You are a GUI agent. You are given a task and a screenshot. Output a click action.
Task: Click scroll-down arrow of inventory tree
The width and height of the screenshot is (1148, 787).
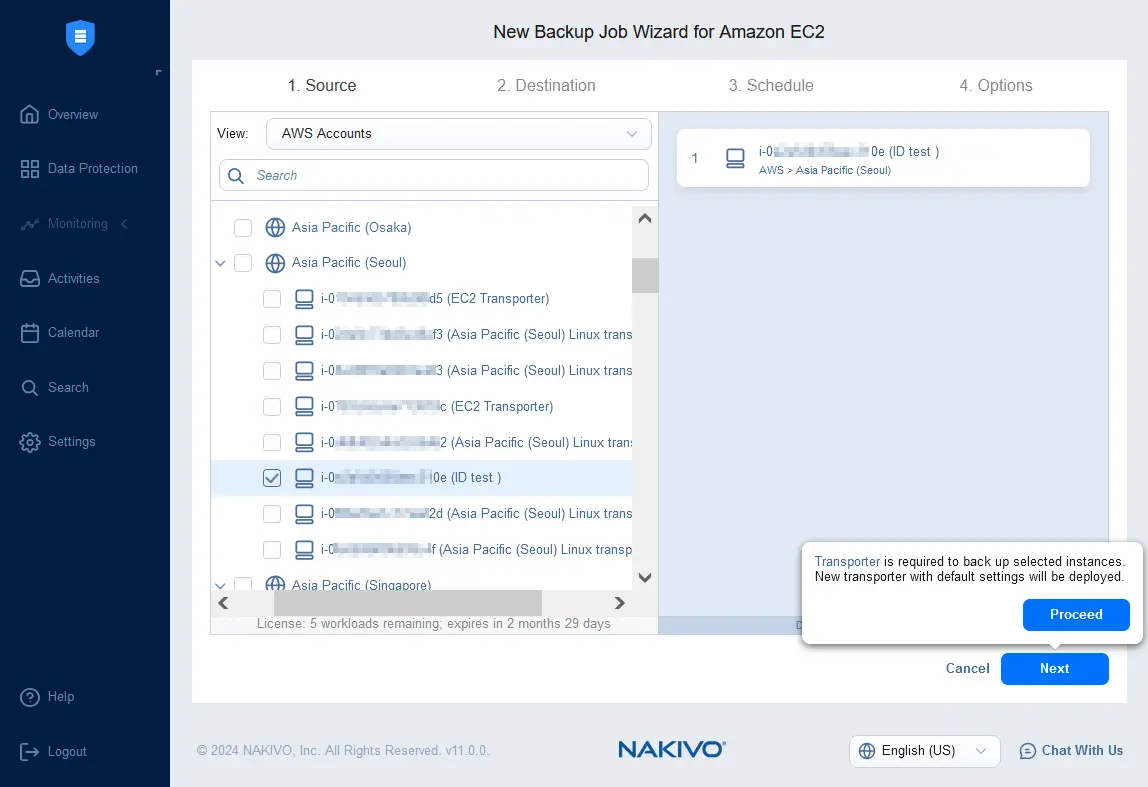coord(645,578)
